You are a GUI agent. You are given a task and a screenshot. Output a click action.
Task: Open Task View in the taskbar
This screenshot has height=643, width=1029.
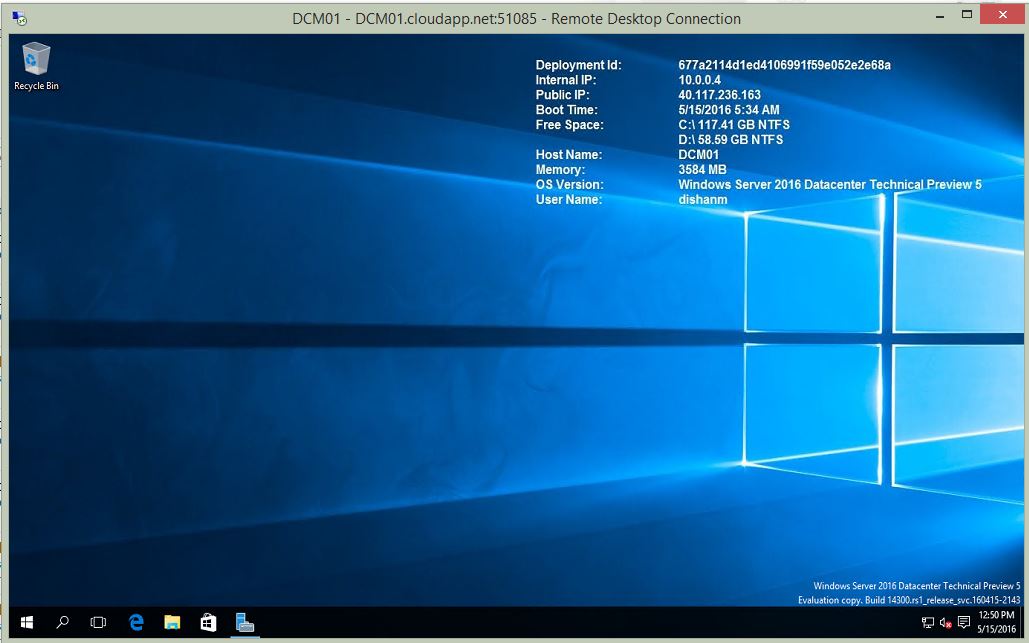tap(98, 622)
